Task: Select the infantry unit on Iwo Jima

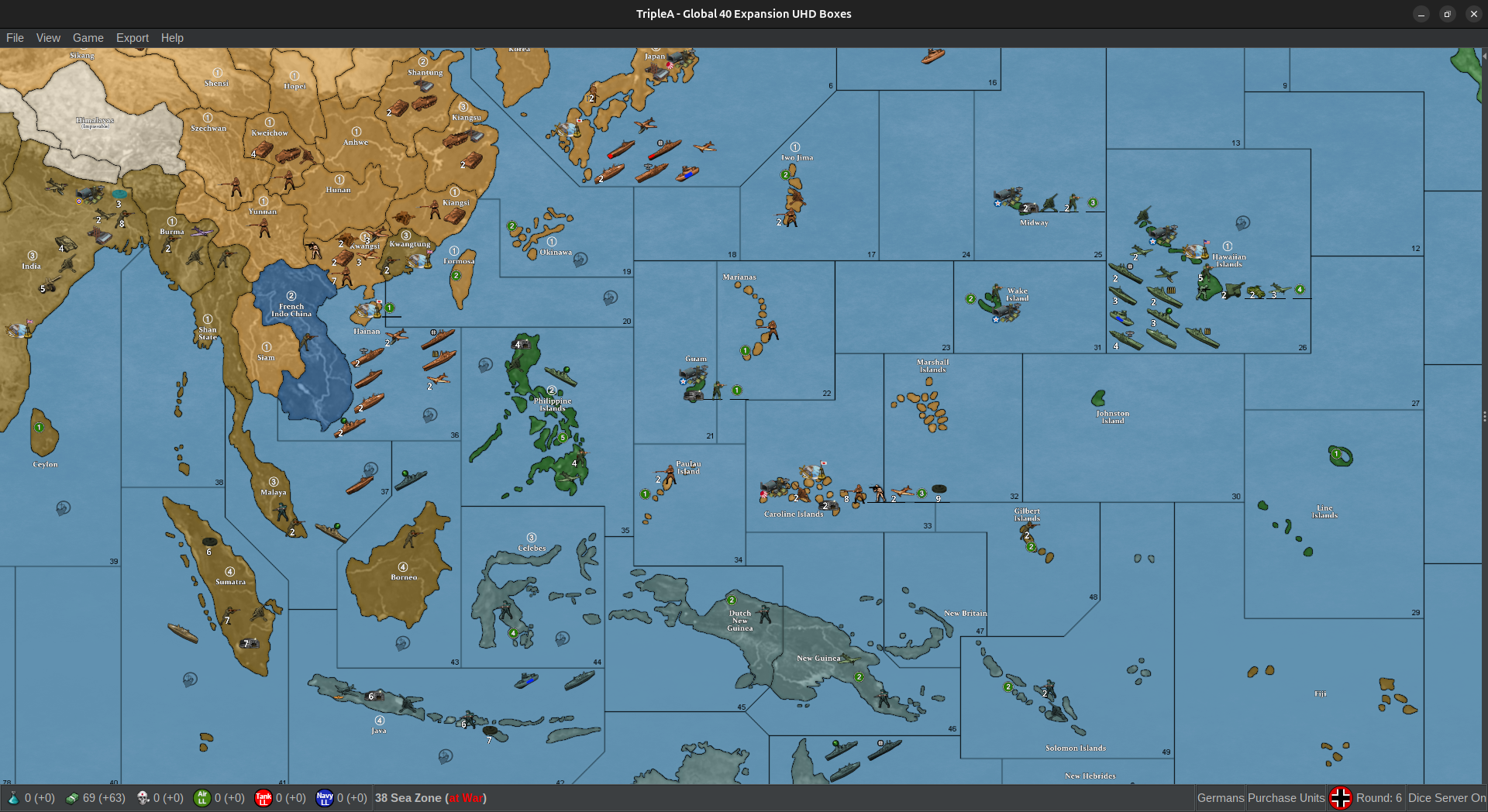Action: 790,218
